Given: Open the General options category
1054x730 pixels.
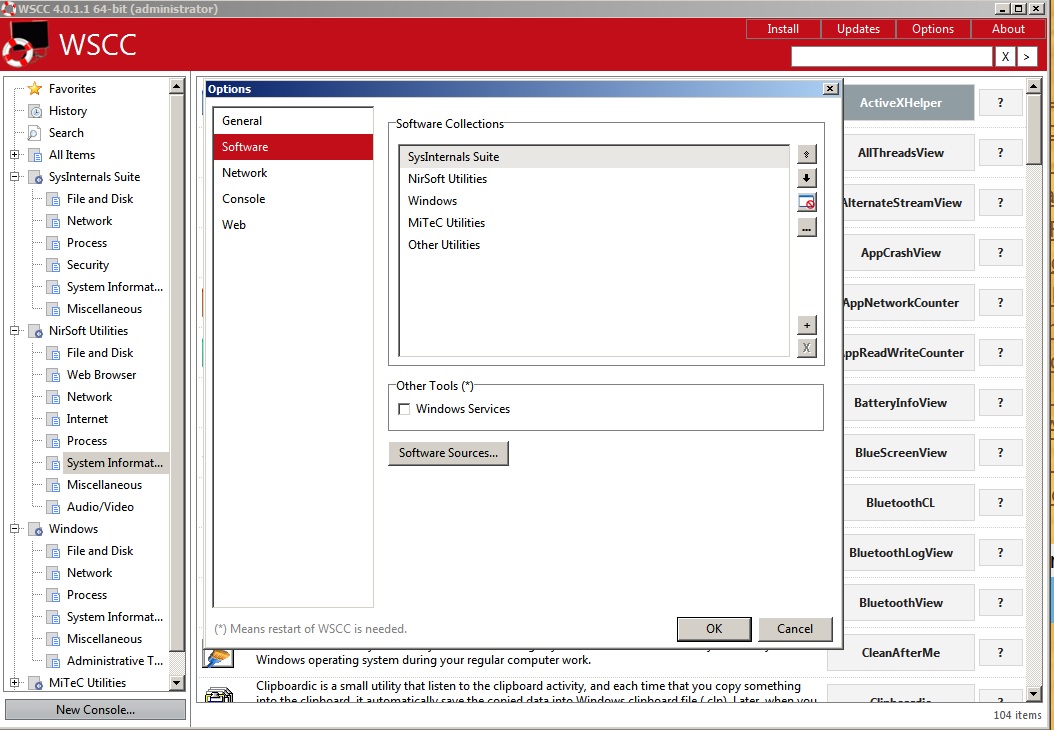Looking at the screenshot, I should click(x=242, y=121).
